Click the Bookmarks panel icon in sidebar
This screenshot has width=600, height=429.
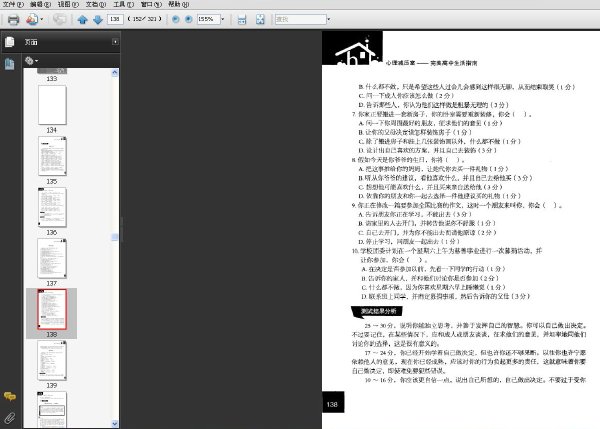pyautogui.click(x=10, y=64)
